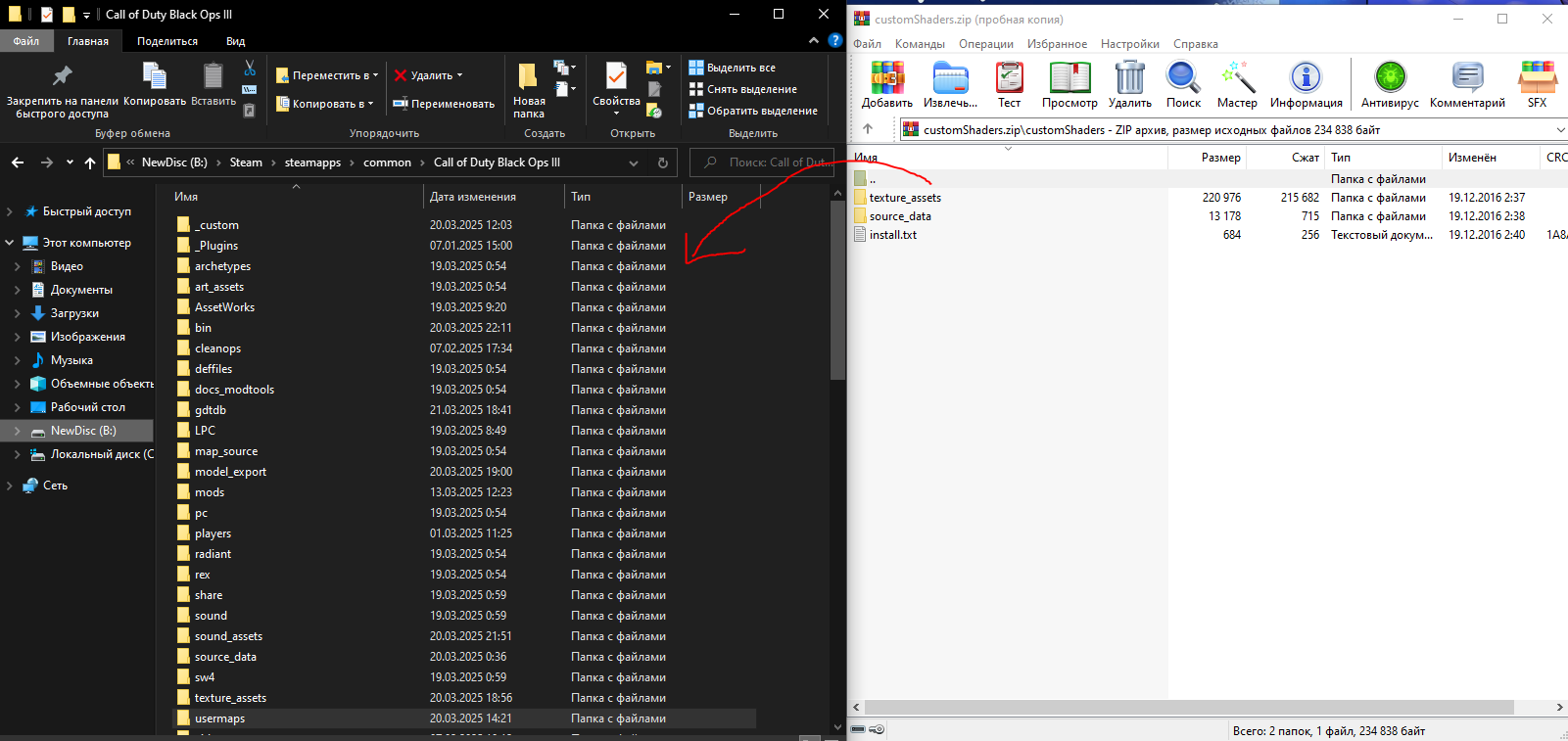Click the Переименовать button
1568x741 pixels.
[444, 104]
